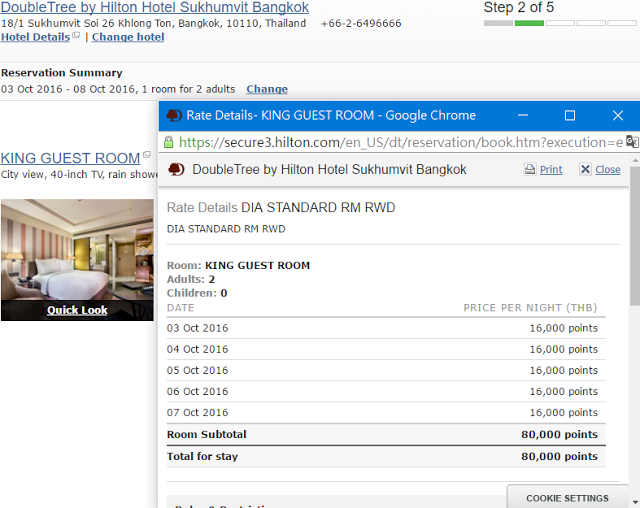The width and height of the screenshot is (640, 508).
Task: Click the Room Subtotal label
Action: pyautogui.click(x=207, y=434)
